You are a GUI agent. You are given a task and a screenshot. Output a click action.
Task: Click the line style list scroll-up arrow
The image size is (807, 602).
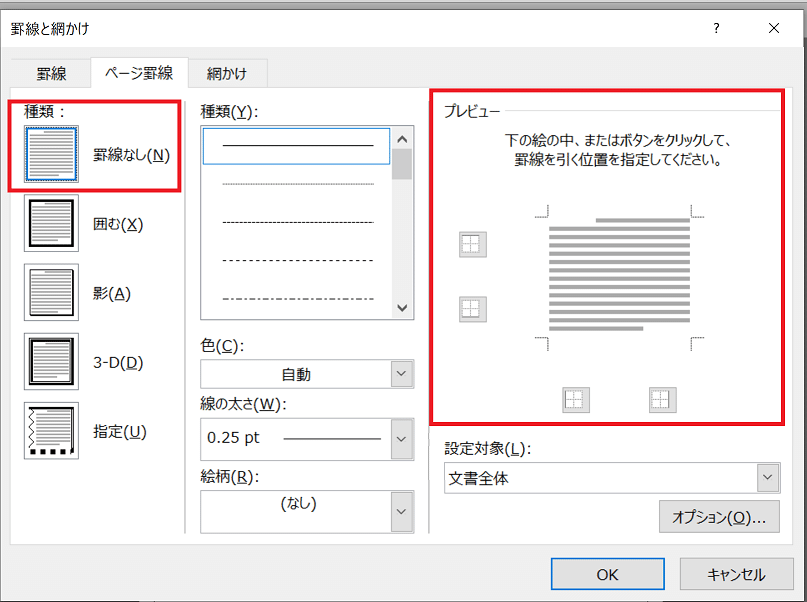(402, 139)
